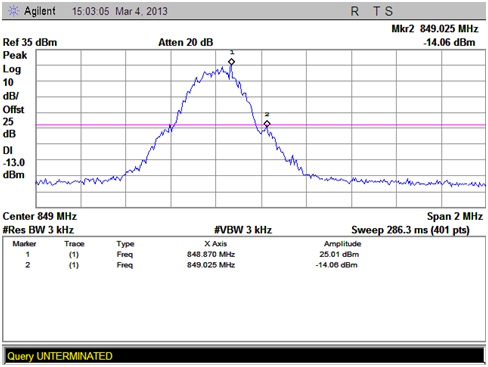Click the 'DI' display line label
This screenshot has height=367, width=488.
[7, 151]
